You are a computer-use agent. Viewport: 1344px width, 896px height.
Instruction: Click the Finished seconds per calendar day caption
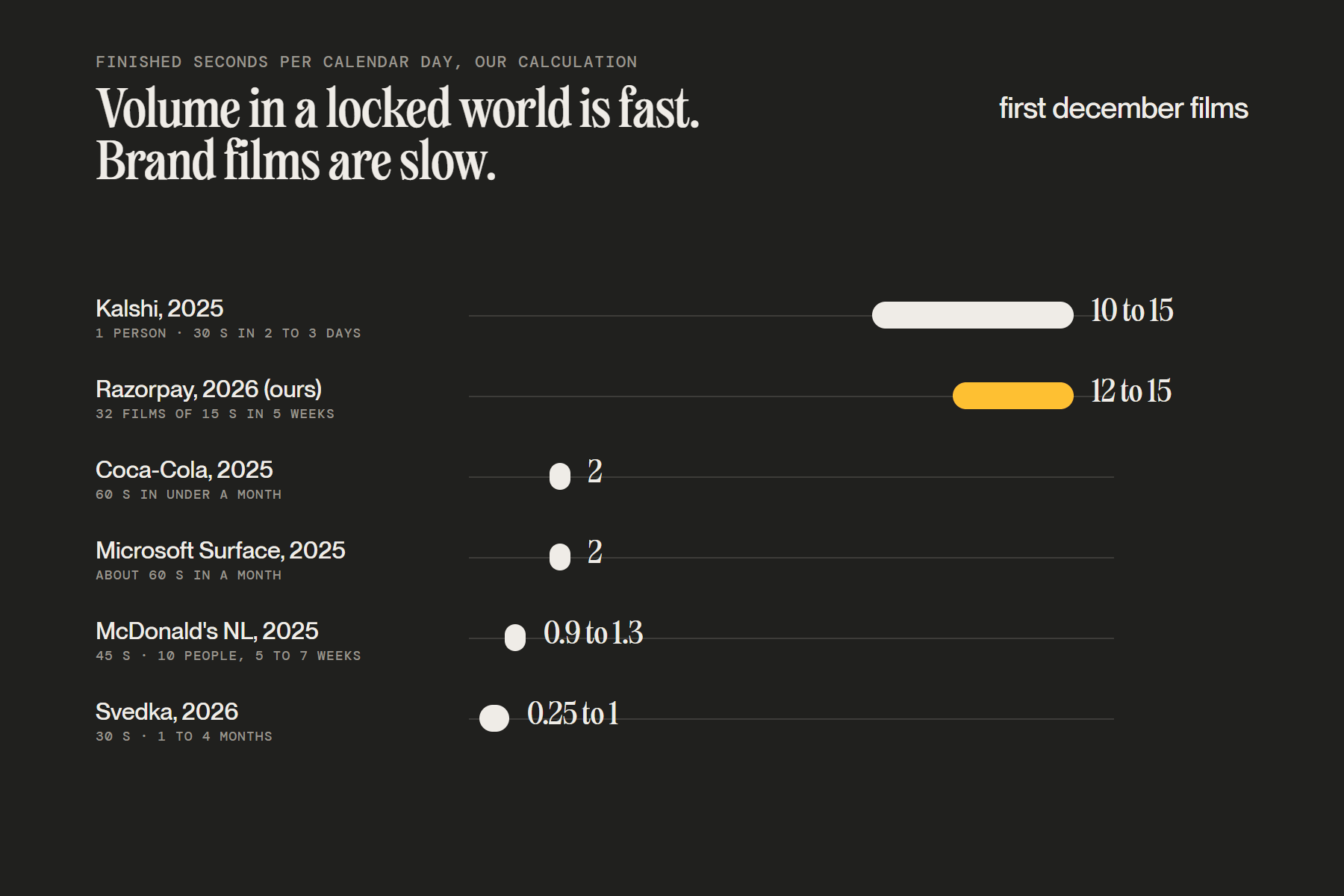click(x=367, y=62)
